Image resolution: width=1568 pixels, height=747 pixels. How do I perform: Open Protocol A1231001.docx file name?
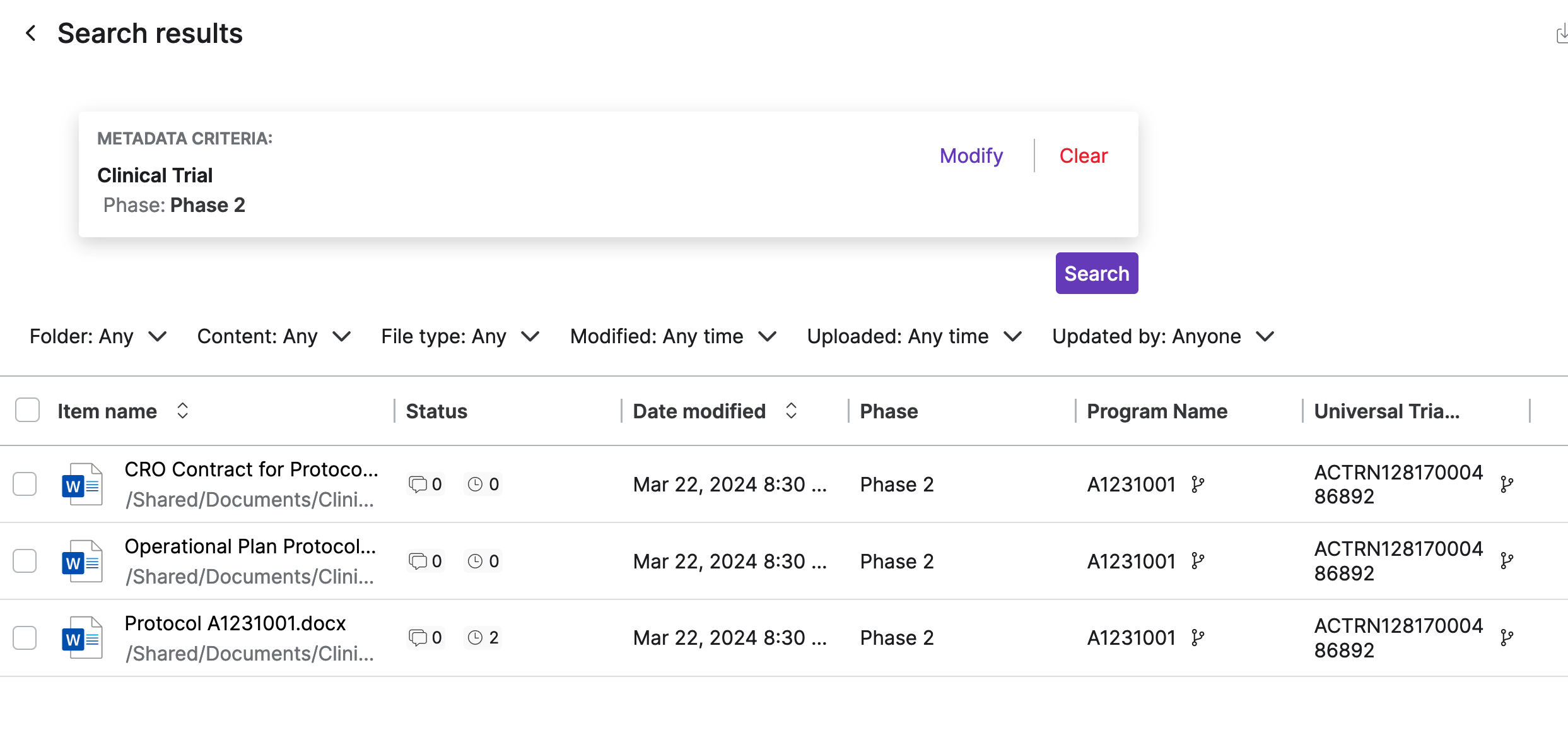(x=235, y=623)
